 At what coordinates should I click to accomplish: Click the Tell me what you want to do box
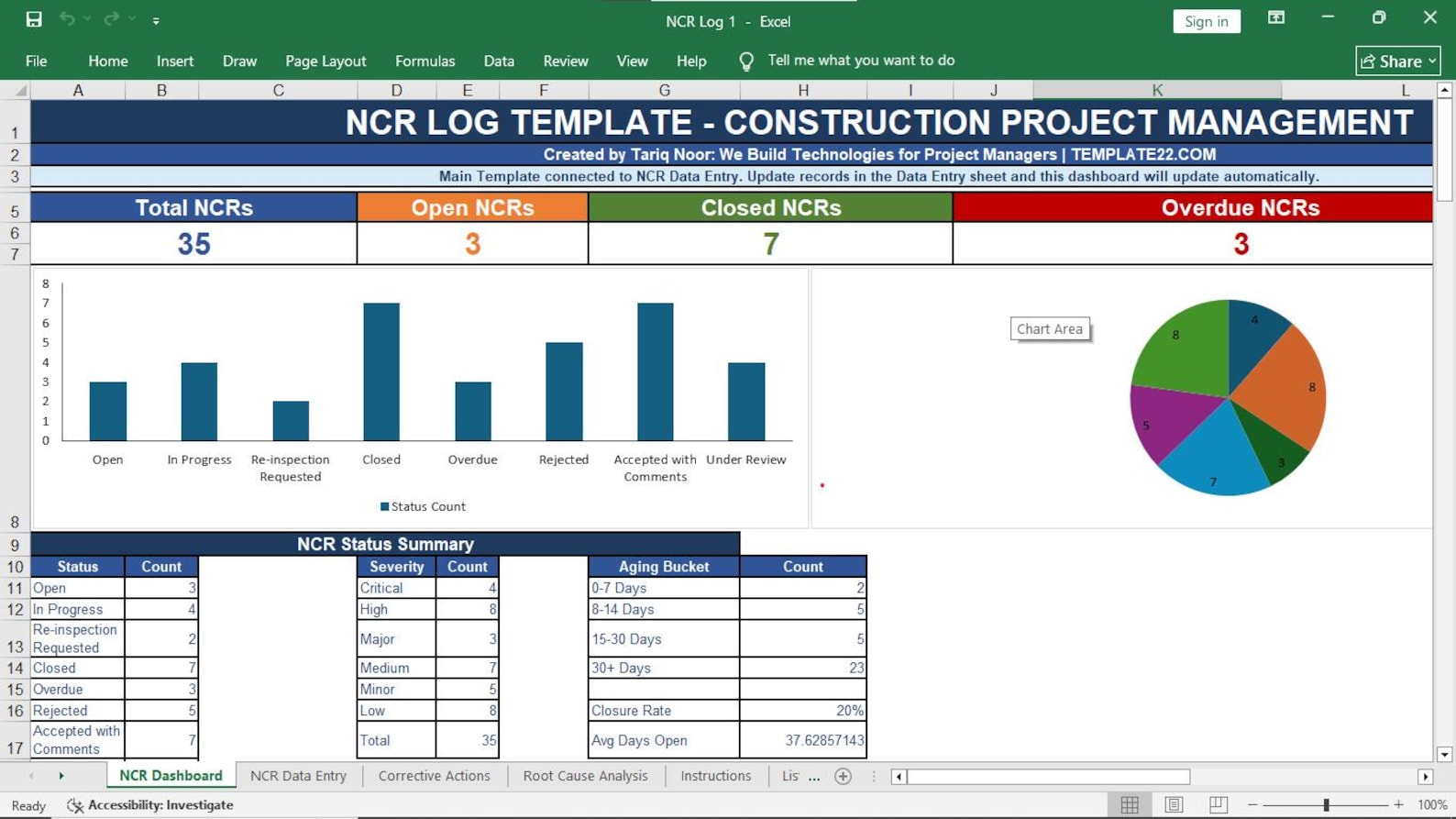(861, 61)
